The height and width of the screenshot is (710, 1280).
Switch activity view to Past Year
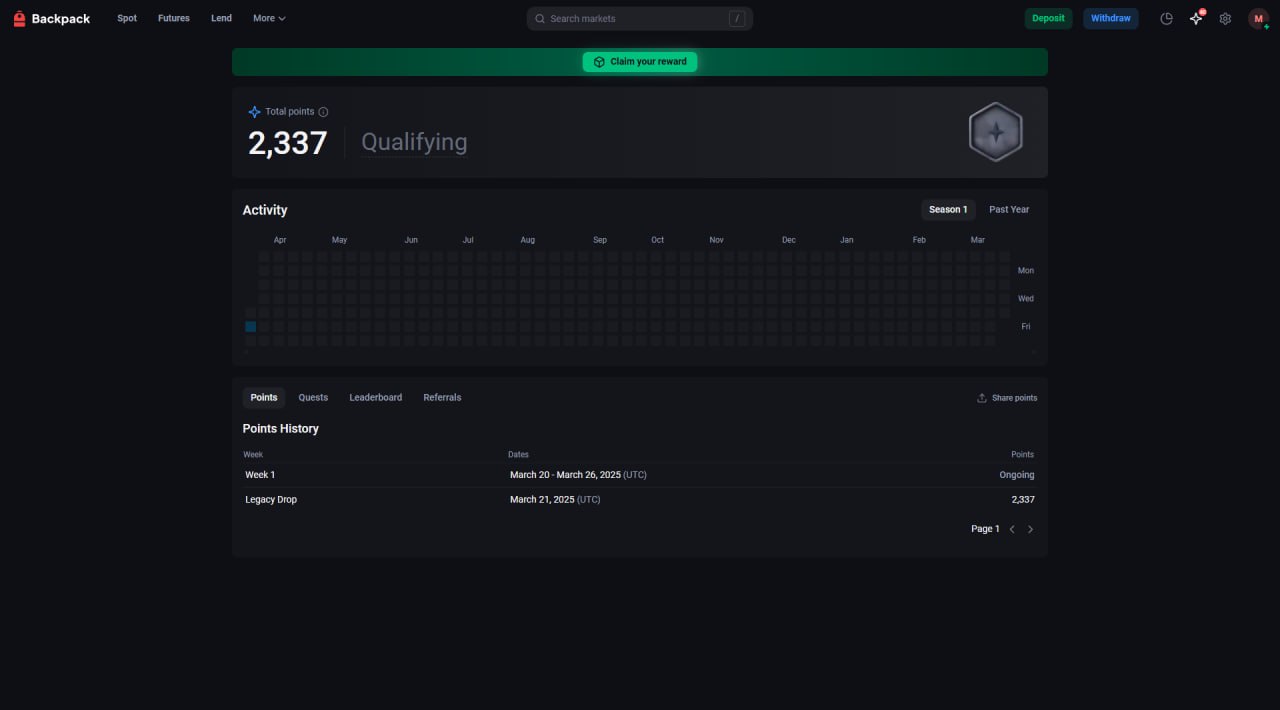tap(1009, 209)
